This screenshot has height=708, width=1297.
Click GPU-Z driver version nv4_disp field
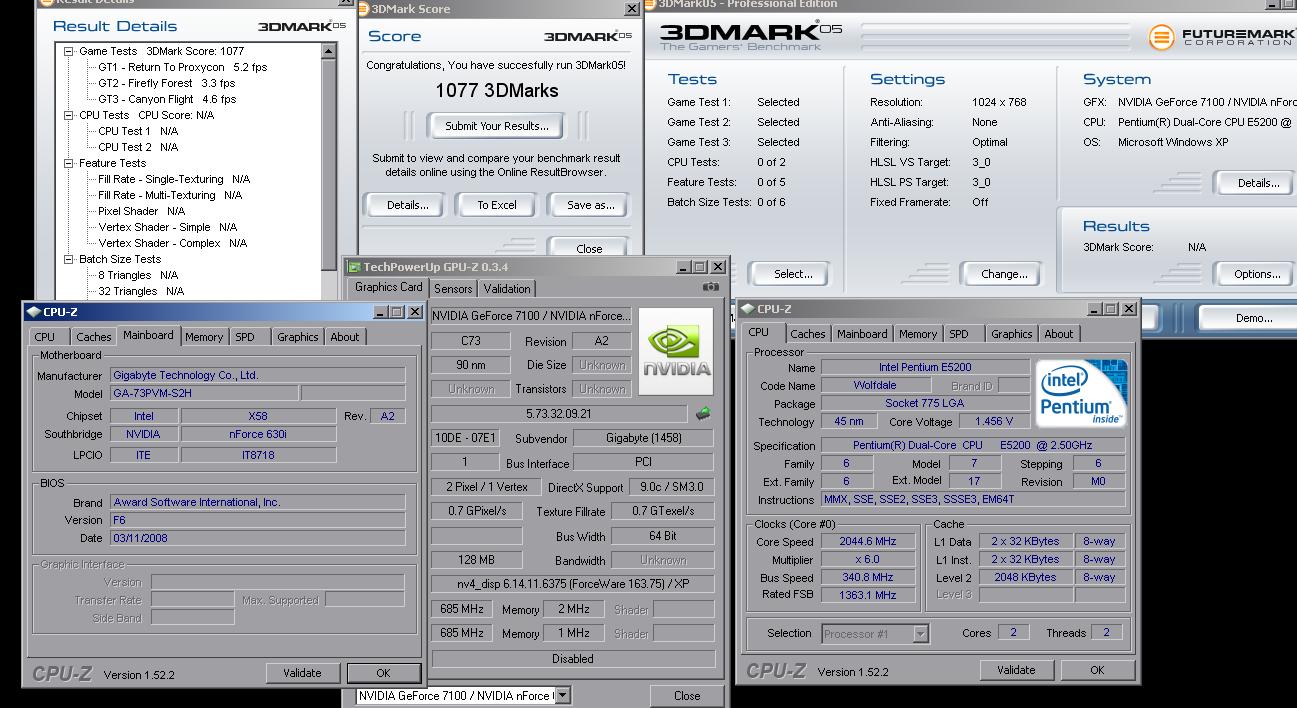click(x=573, y=584)
